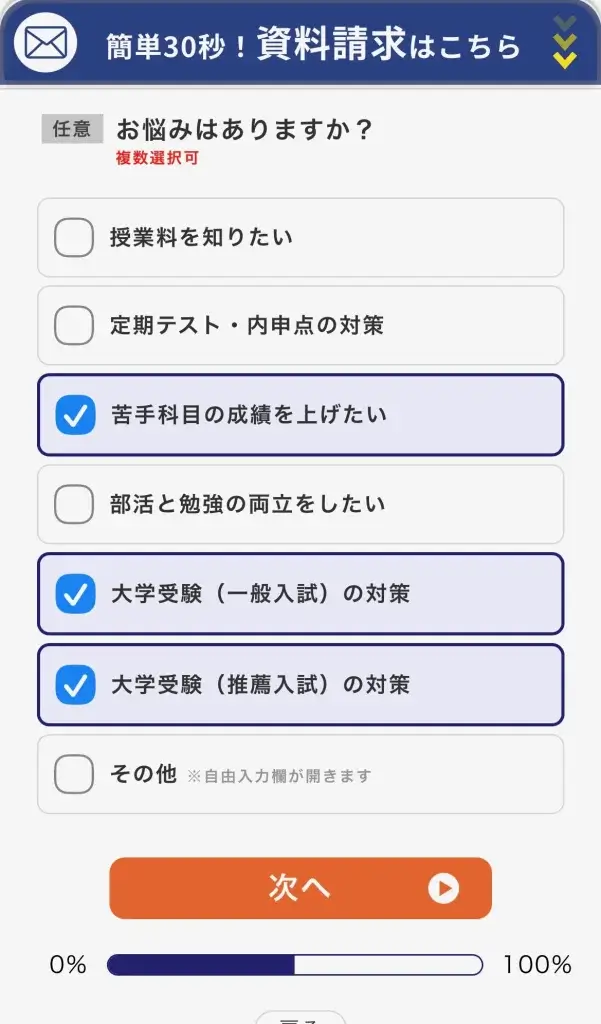Uncheck 苦手科目の成績を上げたい checkbox
The width and height of the screenshot is (601, 1024).
tap(75, 415)
